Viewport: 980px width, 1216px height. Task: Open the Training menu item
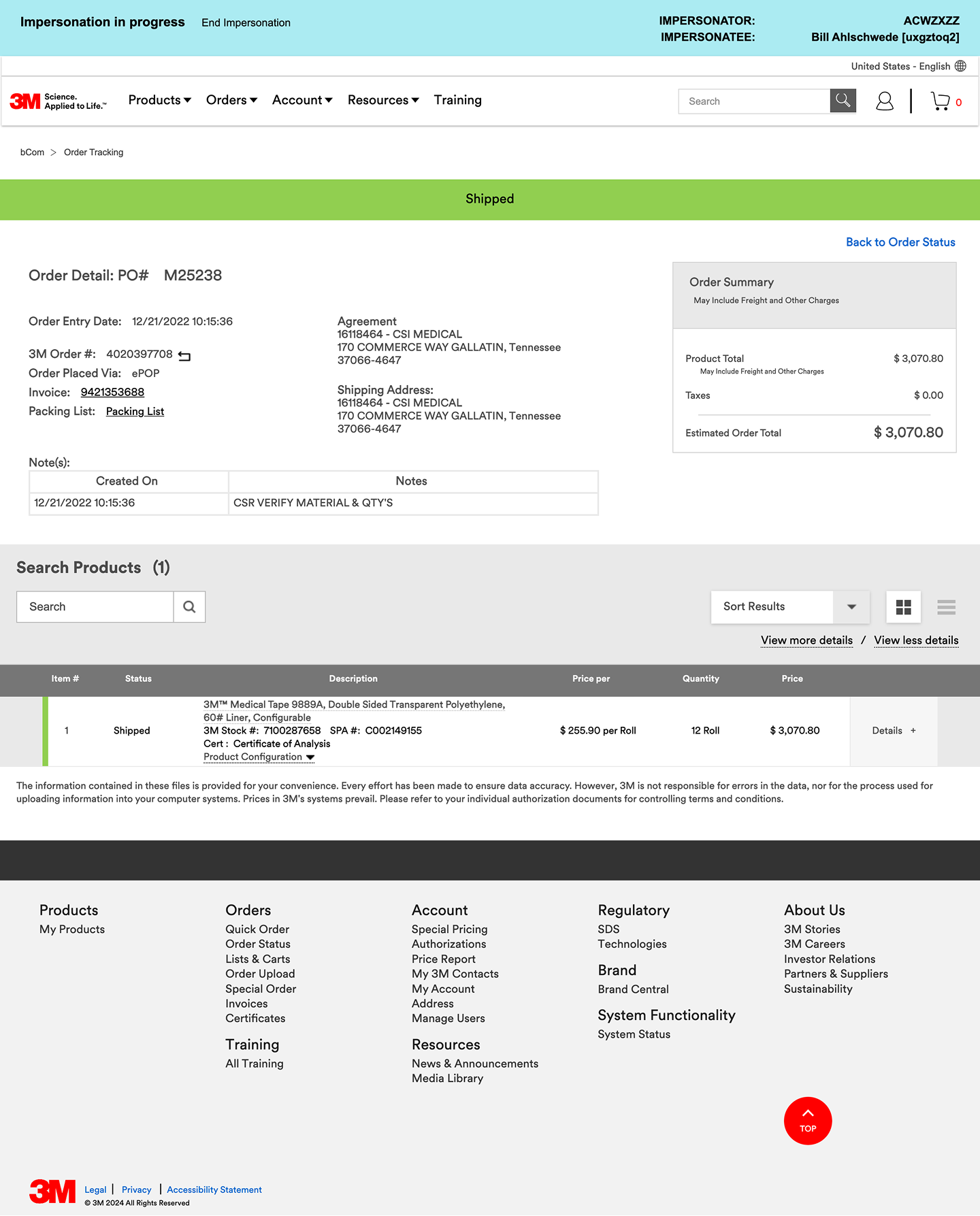458,100
